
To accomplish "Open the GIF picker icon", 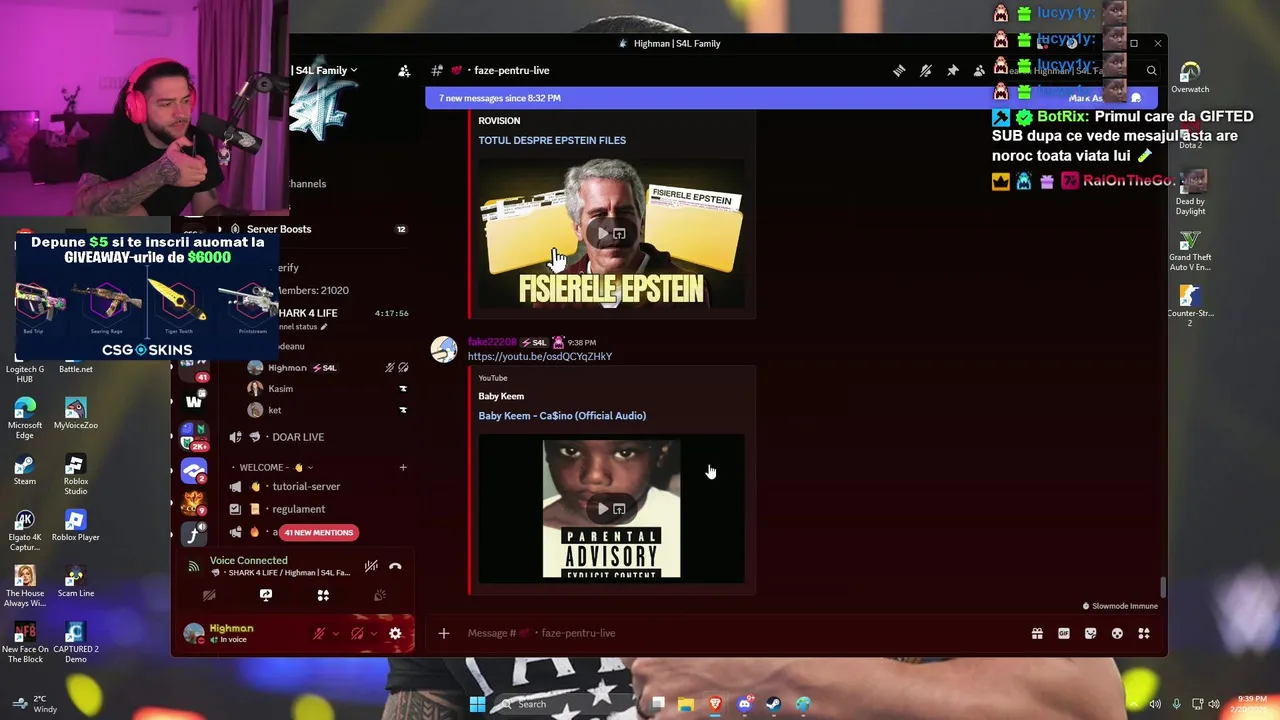I will (x=1064, y=633).
